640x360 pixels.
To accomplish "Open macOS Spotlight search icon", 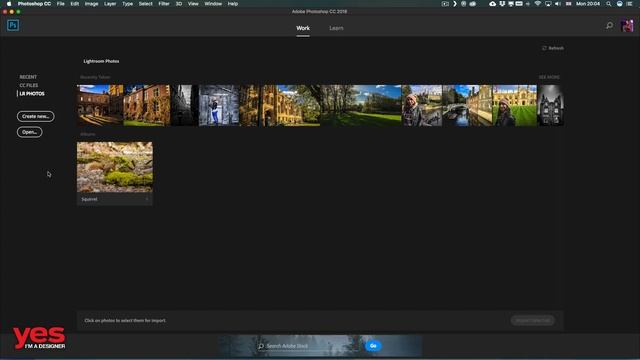I will [609, 4].
